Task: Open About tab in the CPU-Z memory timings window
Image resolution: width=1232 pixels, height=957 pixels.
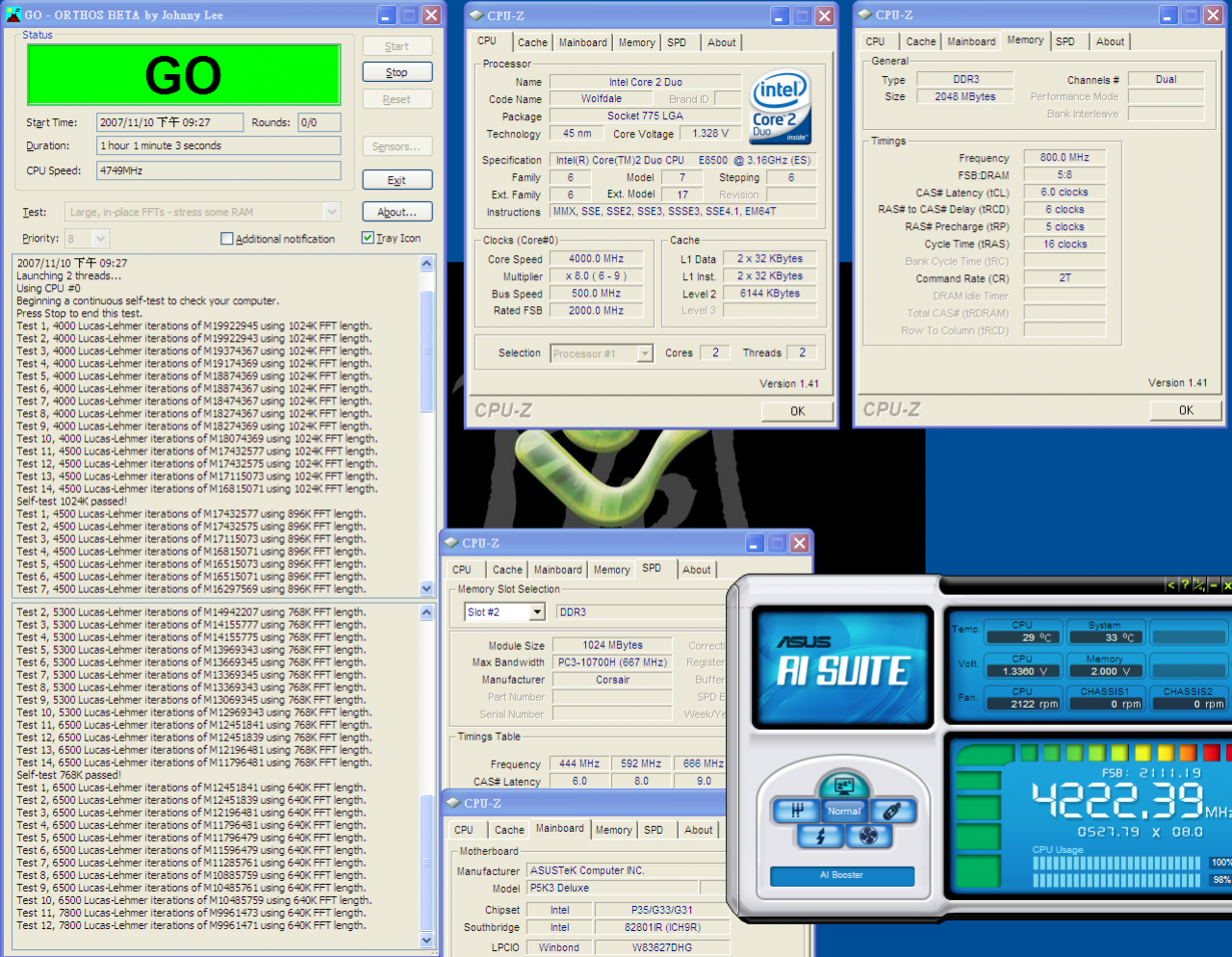Action: coord(1110,41)
